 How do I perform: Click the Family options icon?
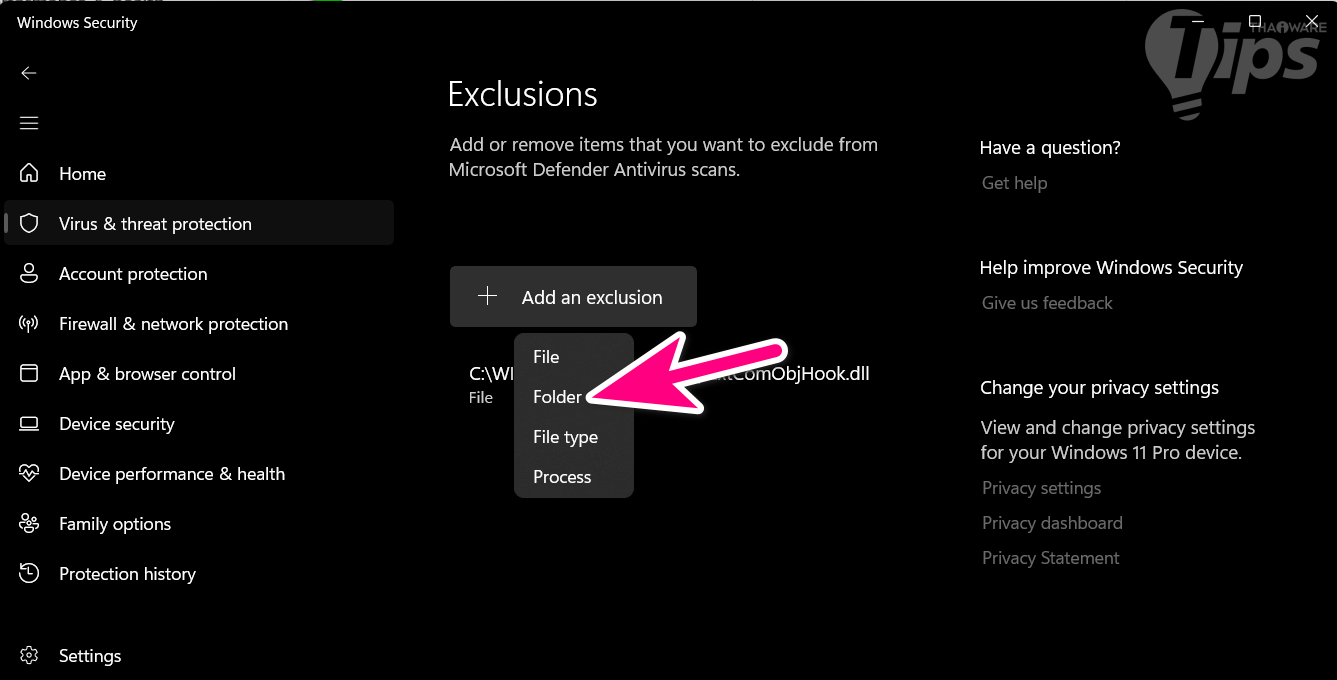click(29, 523)
